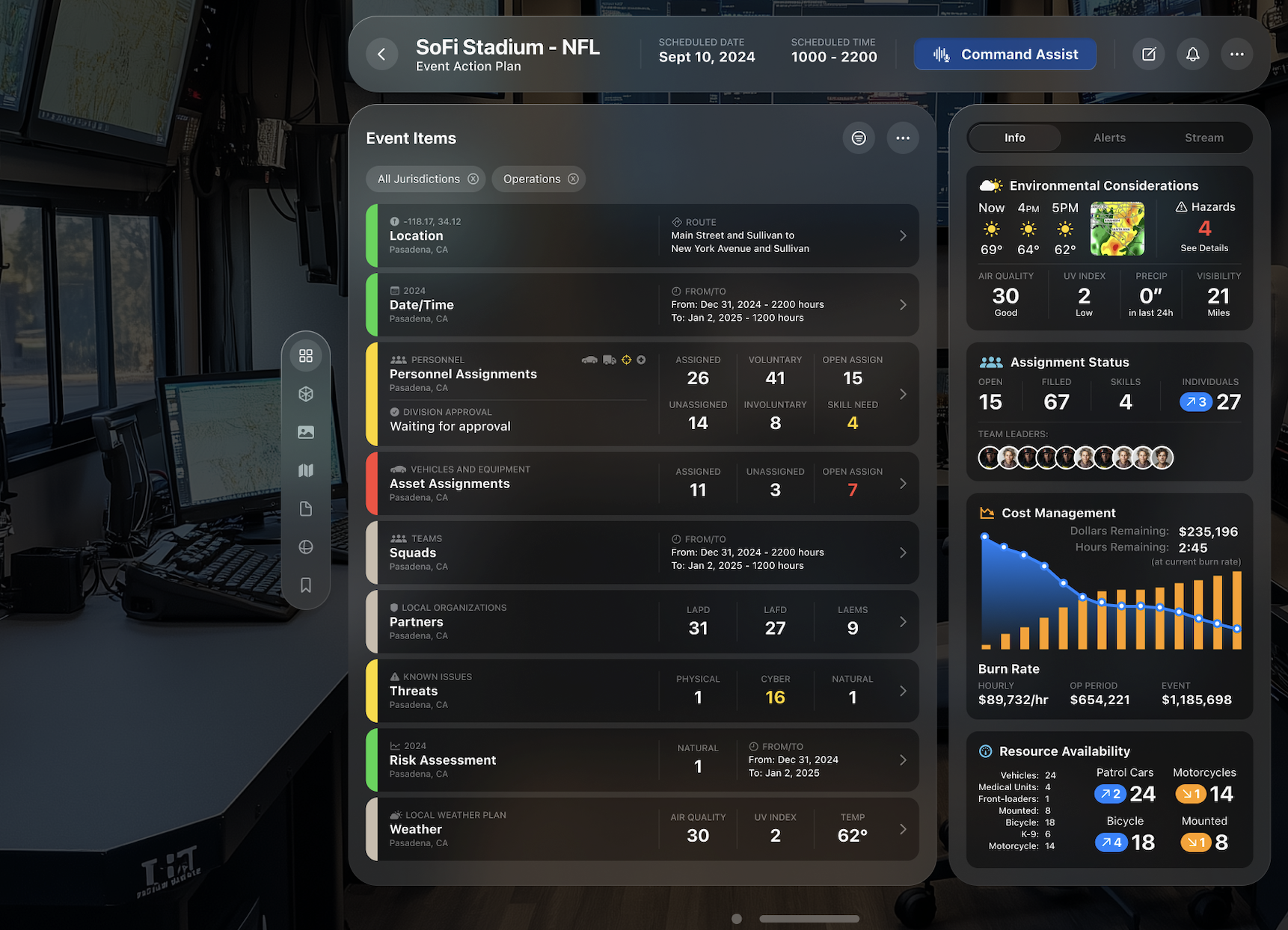Click Environmental Considerations weather icon

[x=991, y=185]
